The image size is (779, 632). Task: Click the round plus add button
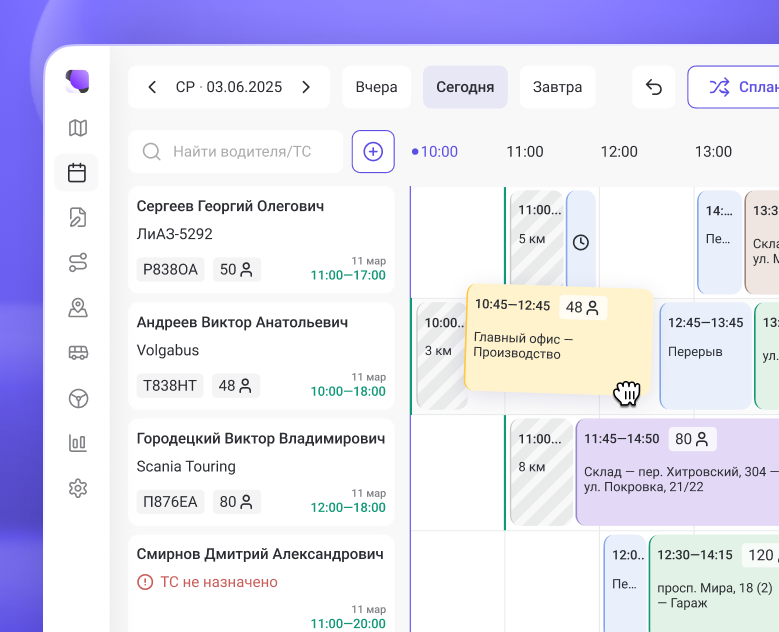pyautogui.click(x=373, y=151)
